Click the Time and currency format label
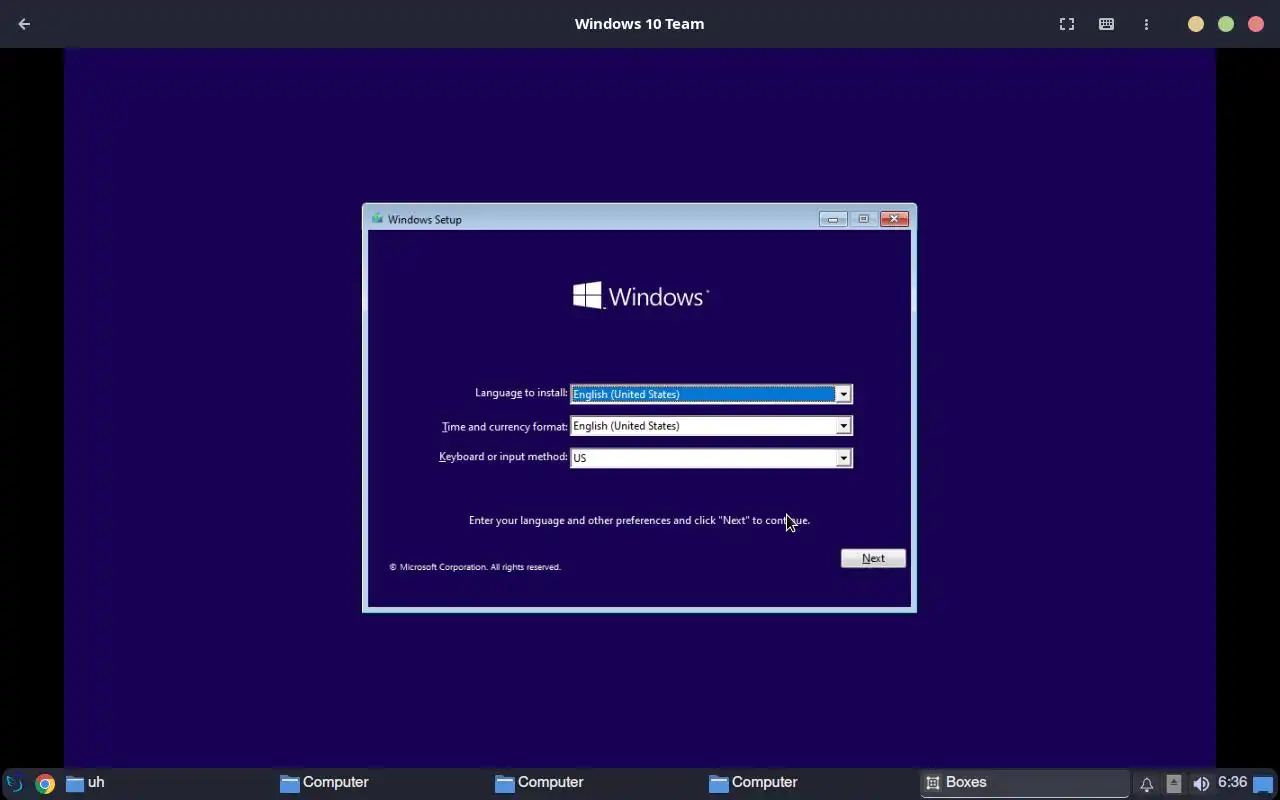Screen dimensions: 1280x800 [505, 426]
